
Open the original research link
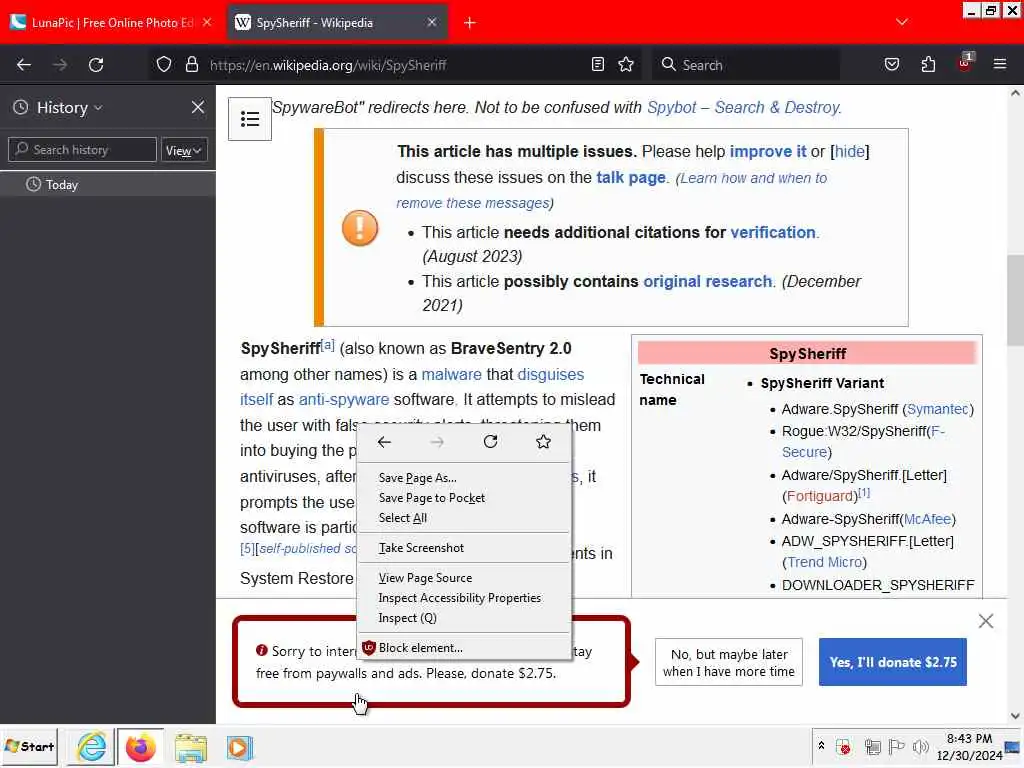click(x=707, y=281)
